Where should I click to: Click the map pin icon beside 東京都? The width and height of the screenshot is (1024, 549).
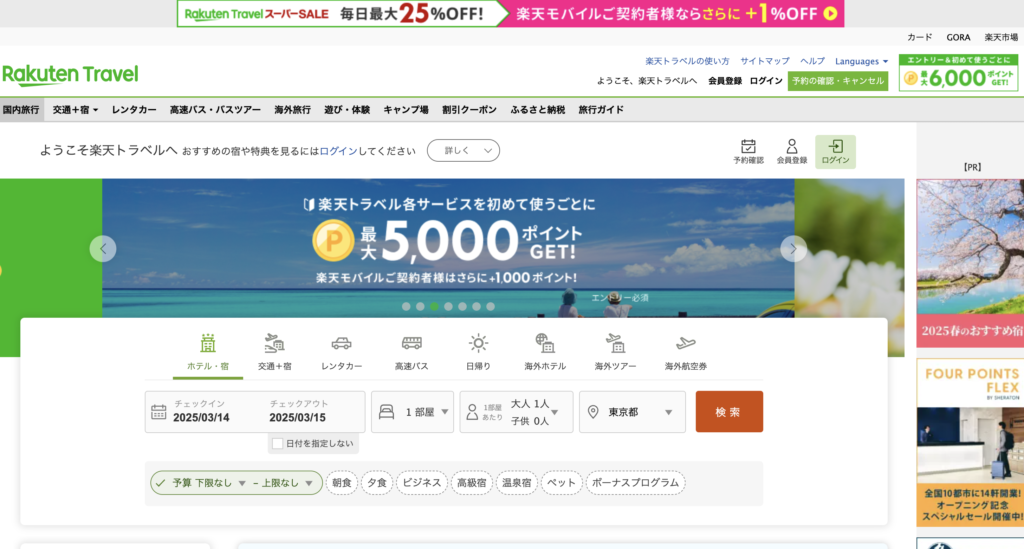click(593, 412)
